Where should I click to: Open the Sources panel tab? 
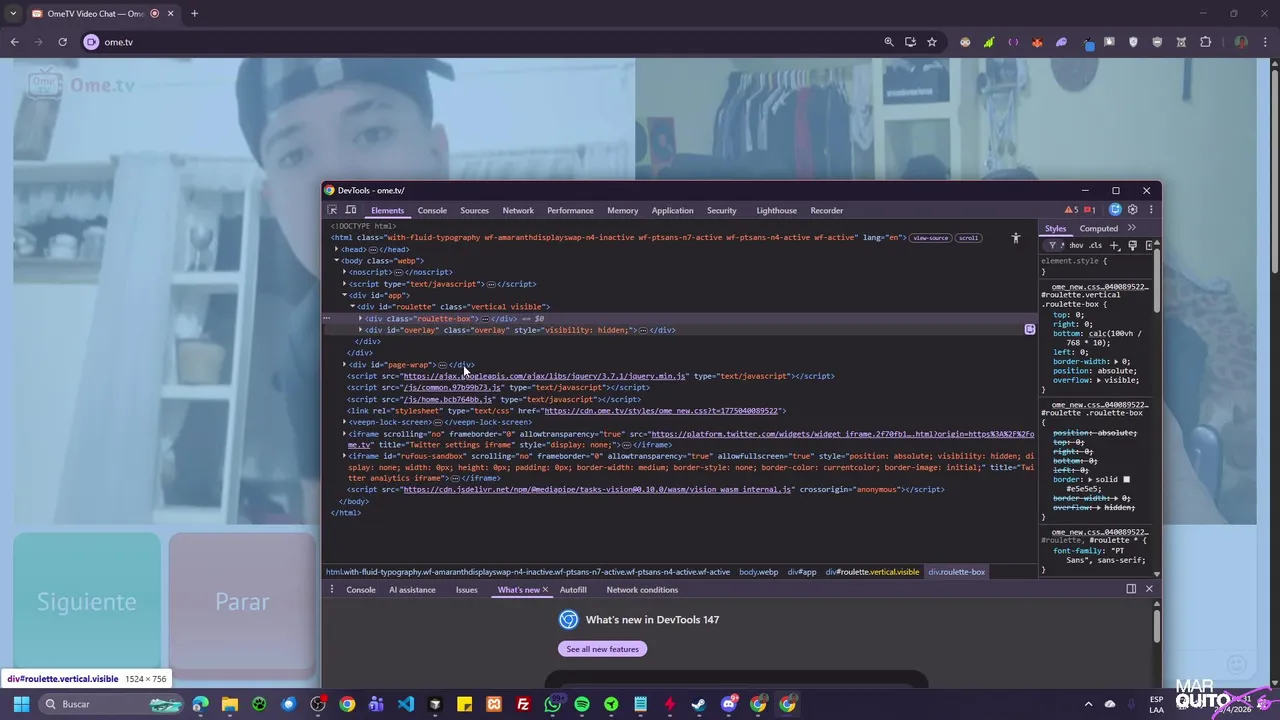pyautogui.click(x=474, y=210)
